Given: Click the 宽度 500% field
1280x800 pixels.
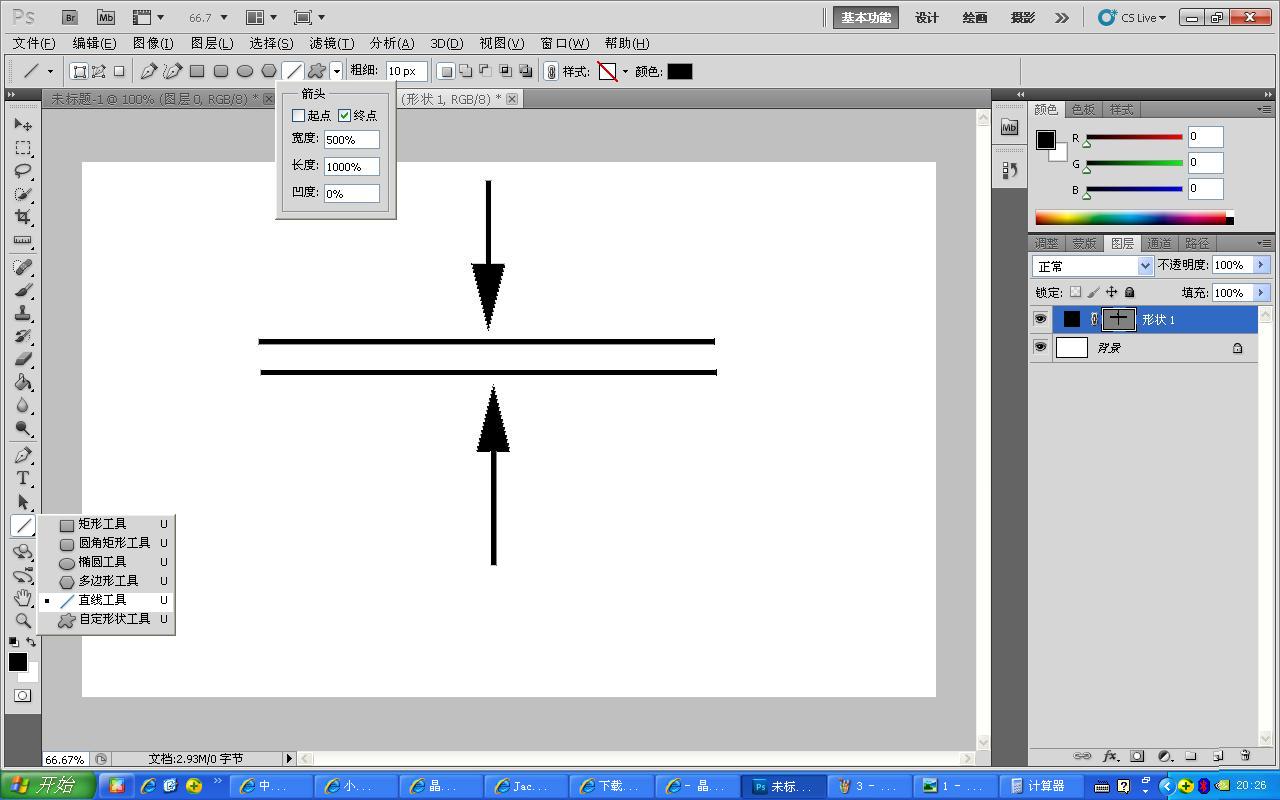Looking at the screenshot, I should click(352, 140).
